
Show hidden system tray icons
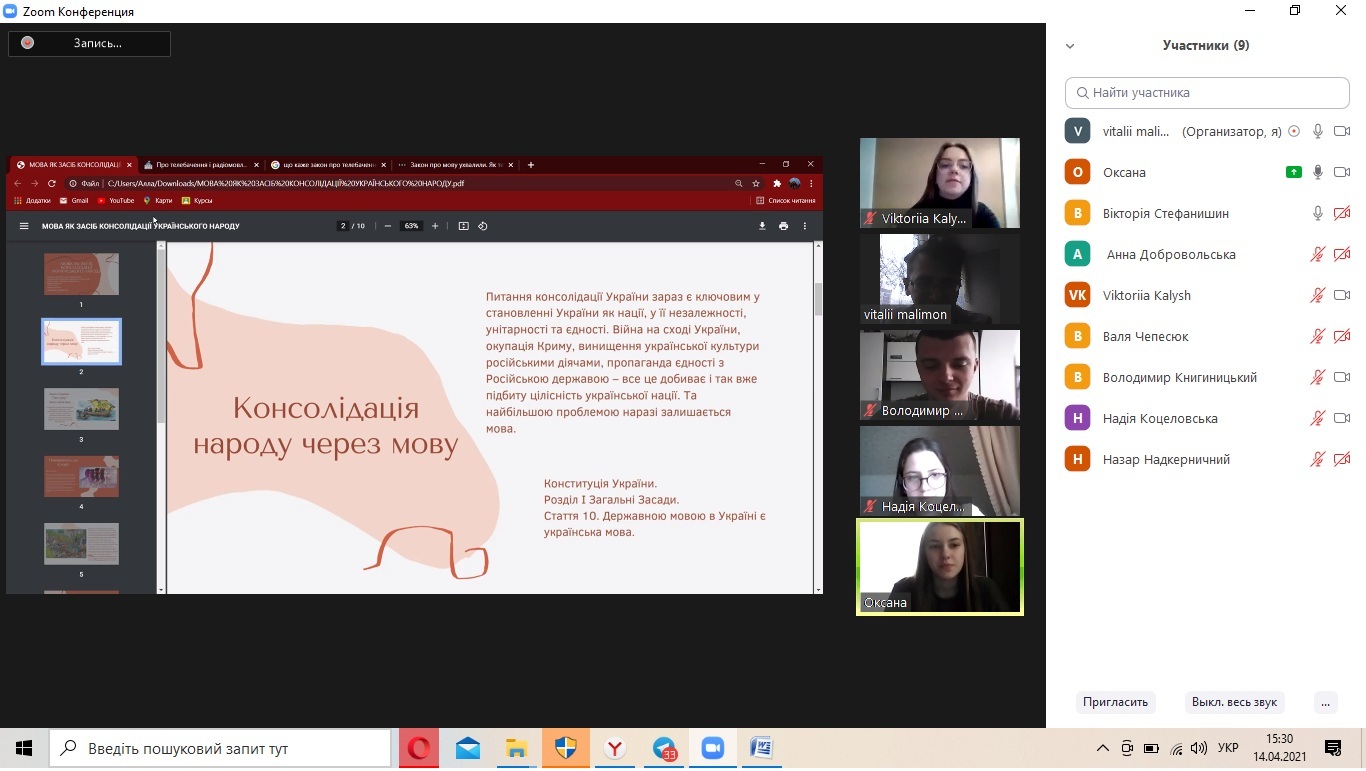[x=1103, y=748]
